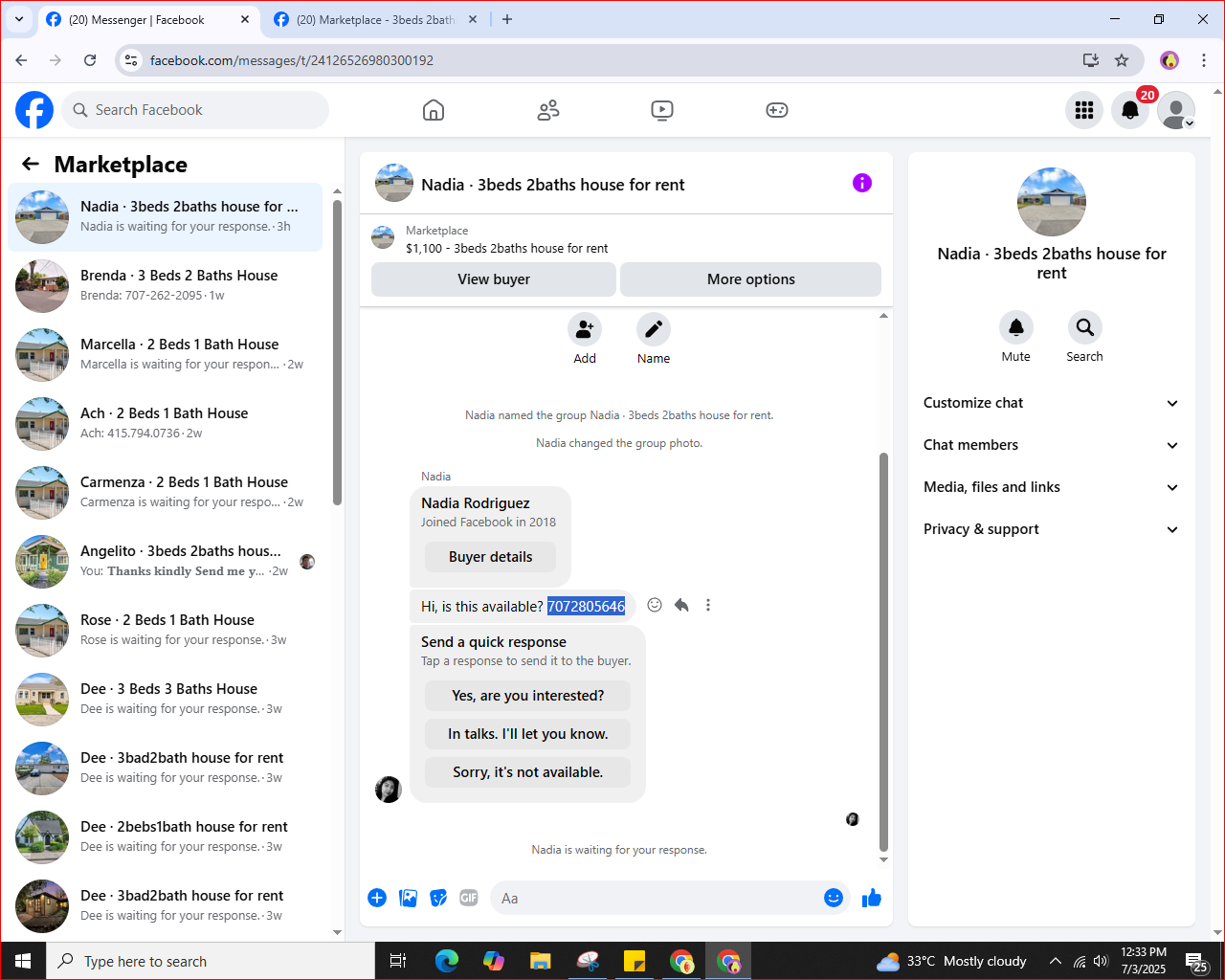This screenshot has width=1225, height=980.
Task: Open the apps grid menu icon
Action: click(x=1084, y=110)
